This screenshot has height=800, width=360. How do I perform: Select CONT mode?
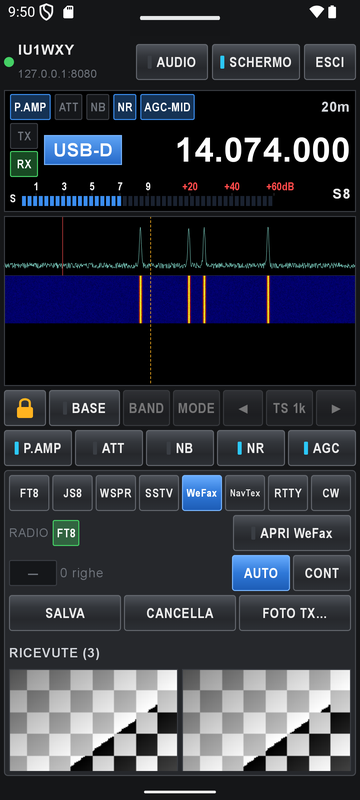322,573
